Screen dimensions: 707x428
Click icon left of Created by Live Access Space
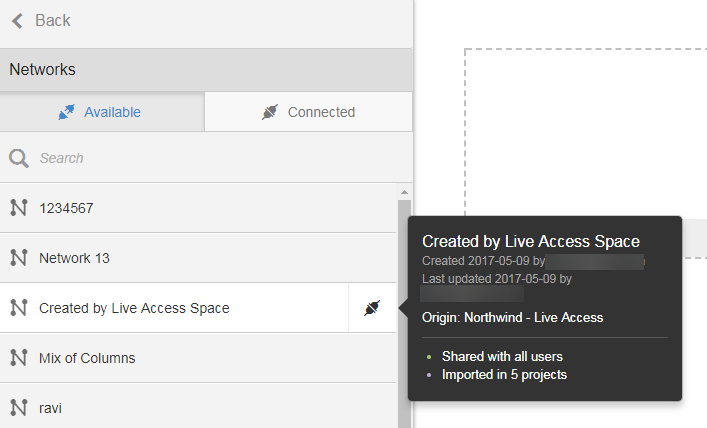click(18, 308)
